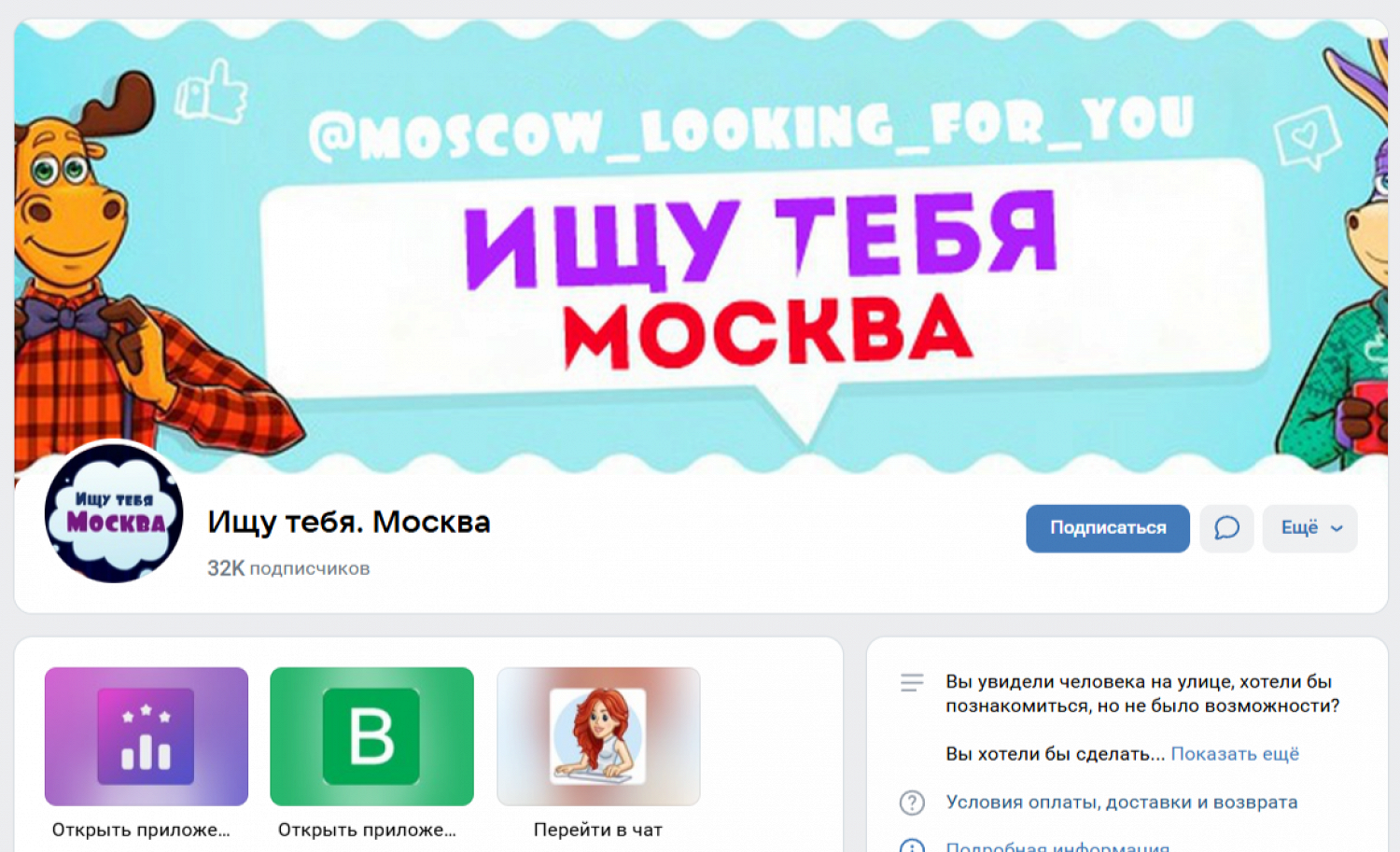Expand the Ещё dropdown menu
The image size is (1400, 852).
1309,528
